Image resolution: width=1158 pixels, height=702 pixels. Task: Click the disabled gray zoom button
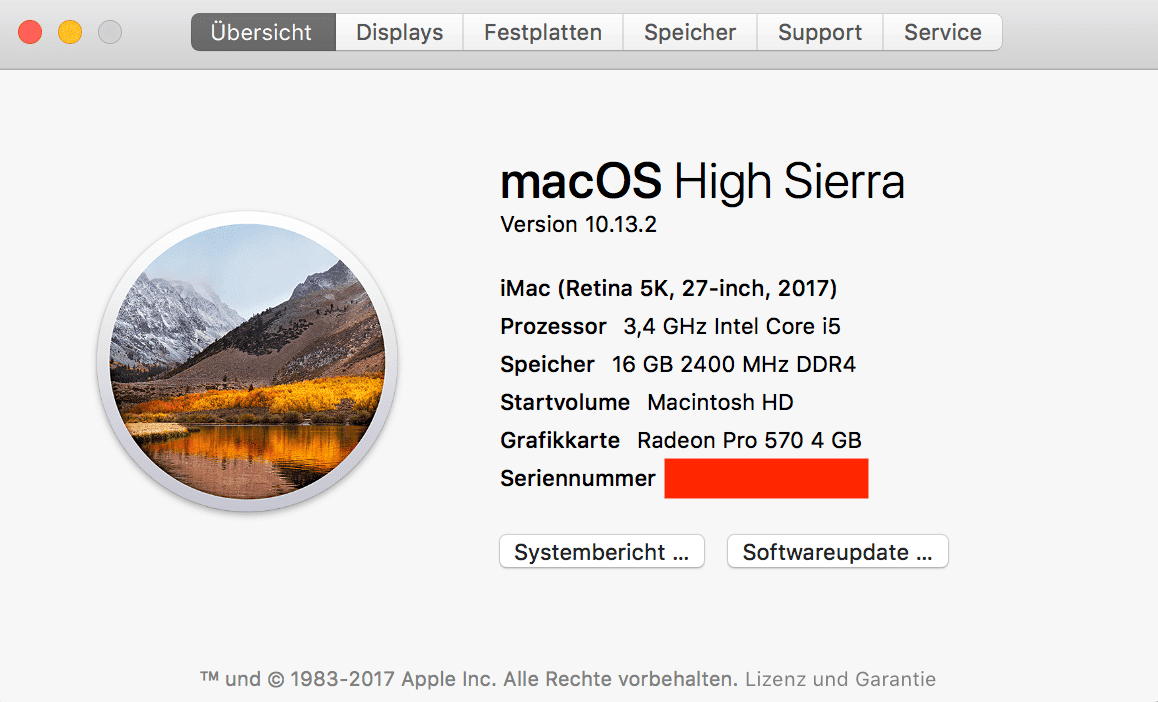110,32
